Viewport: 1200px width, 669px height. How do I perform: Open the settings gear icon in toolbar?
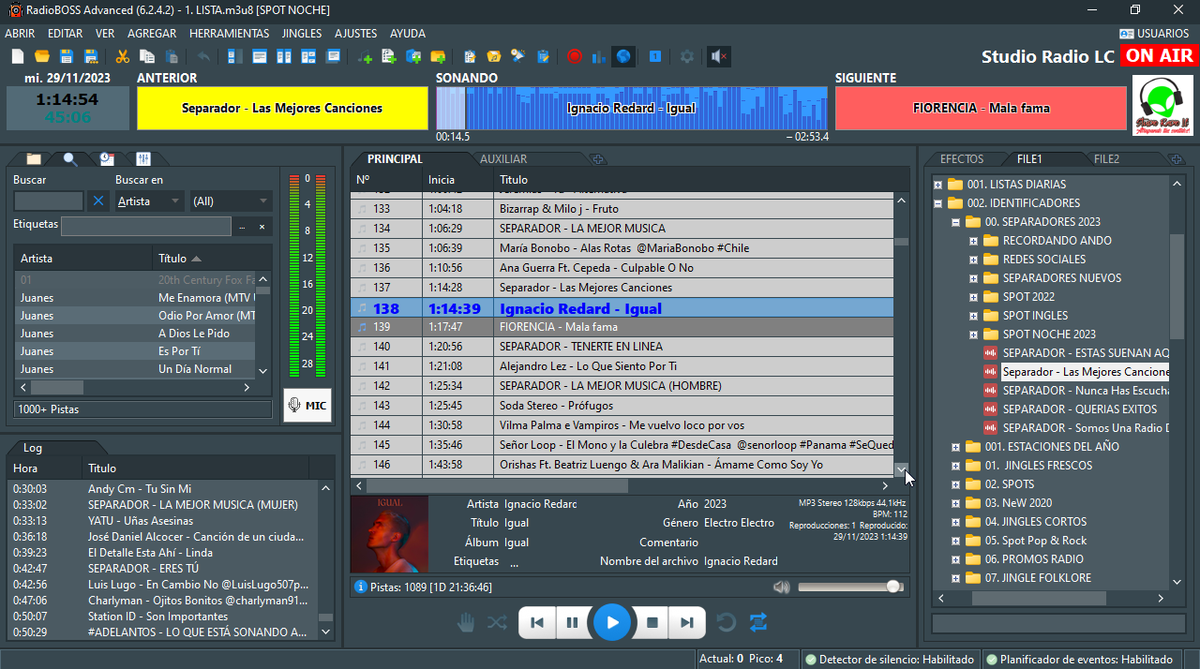686,57
